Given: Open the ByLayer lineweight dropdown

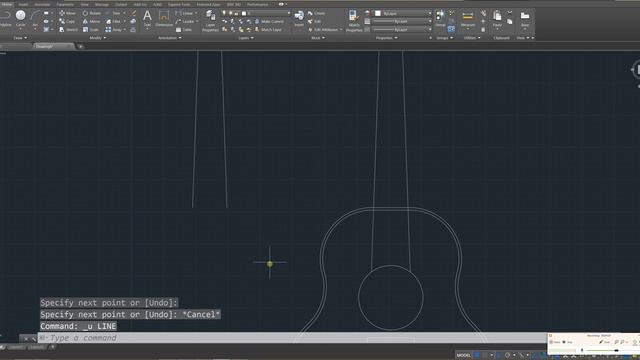Looking at the screenshot, I should click(x=403, y=21).
